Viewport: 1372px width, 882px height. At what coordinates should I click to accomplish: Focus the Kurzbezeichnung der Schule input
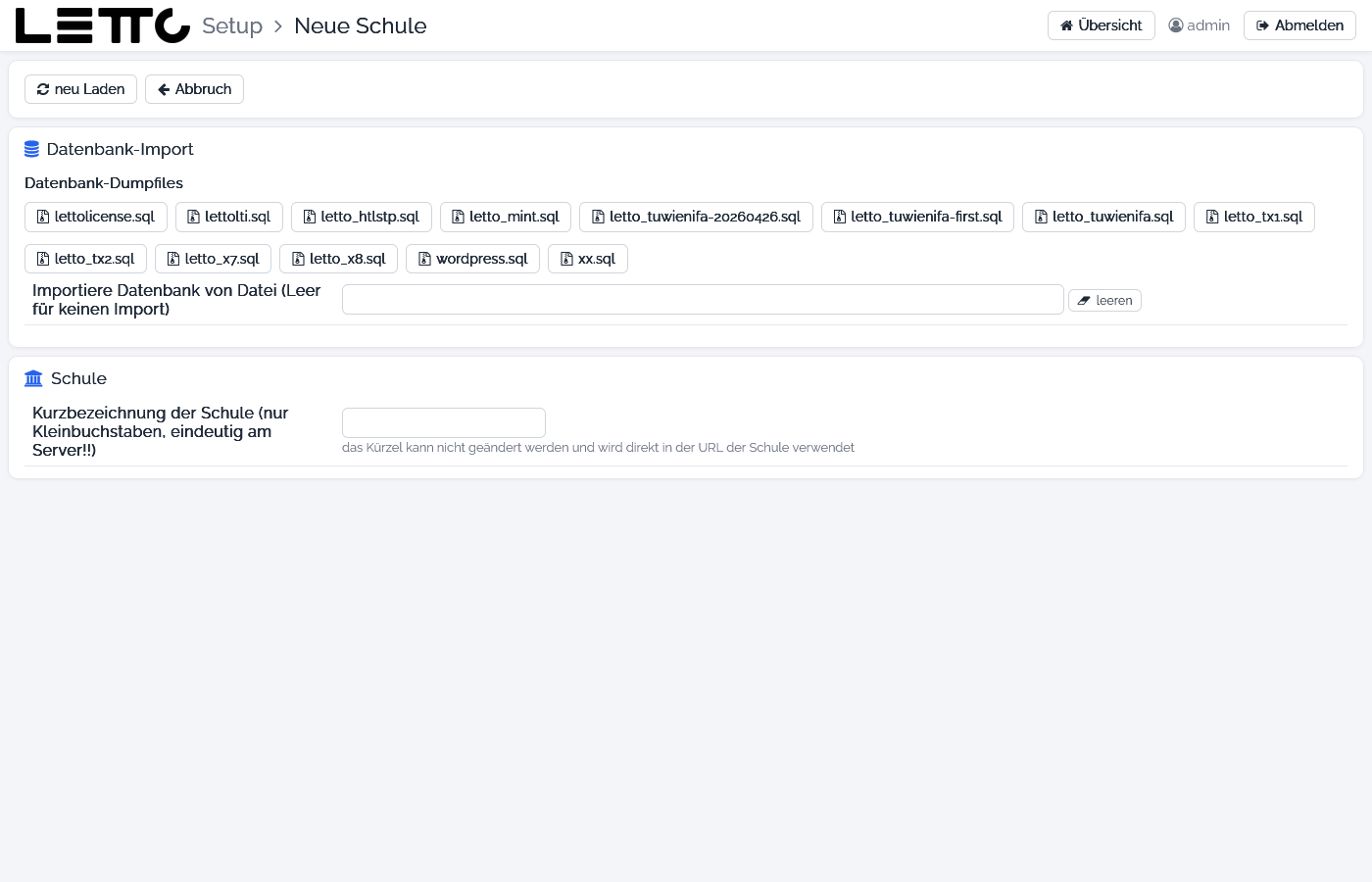(x=444, y=422)
